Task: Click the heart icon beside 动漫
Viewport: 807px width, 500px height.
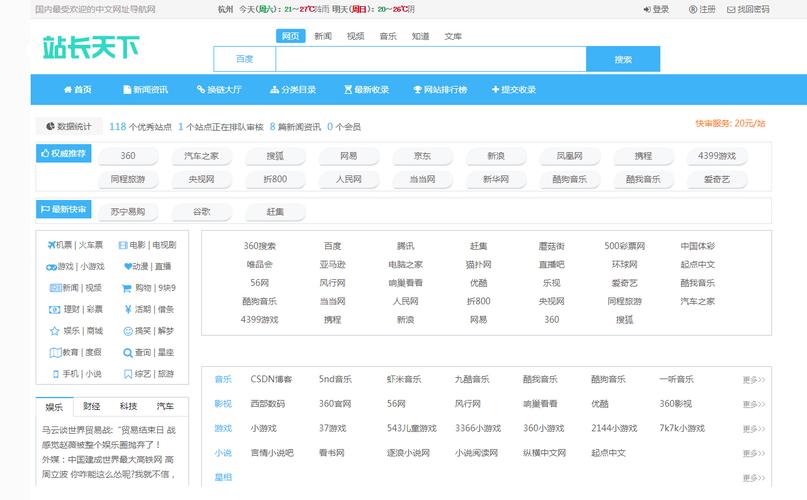Action: point(128,266)
